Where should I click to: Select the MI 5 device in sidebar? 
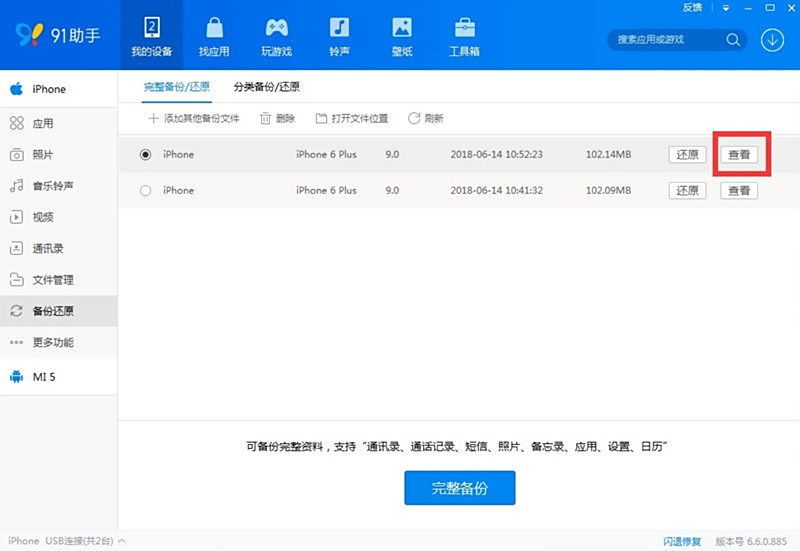click(45, 377)
